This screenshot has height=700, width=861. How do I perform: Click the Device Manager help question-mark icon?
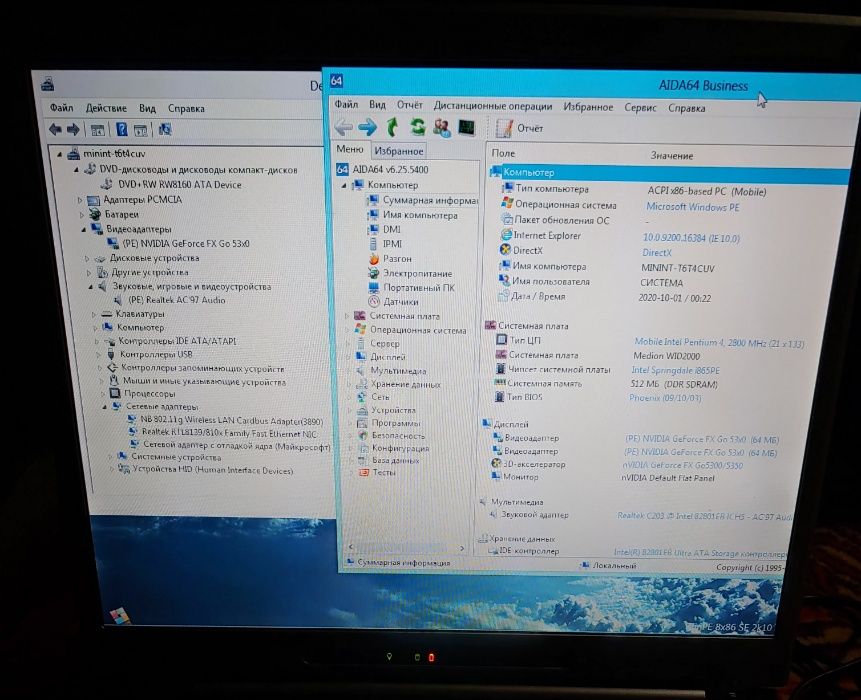coord(122,130)
